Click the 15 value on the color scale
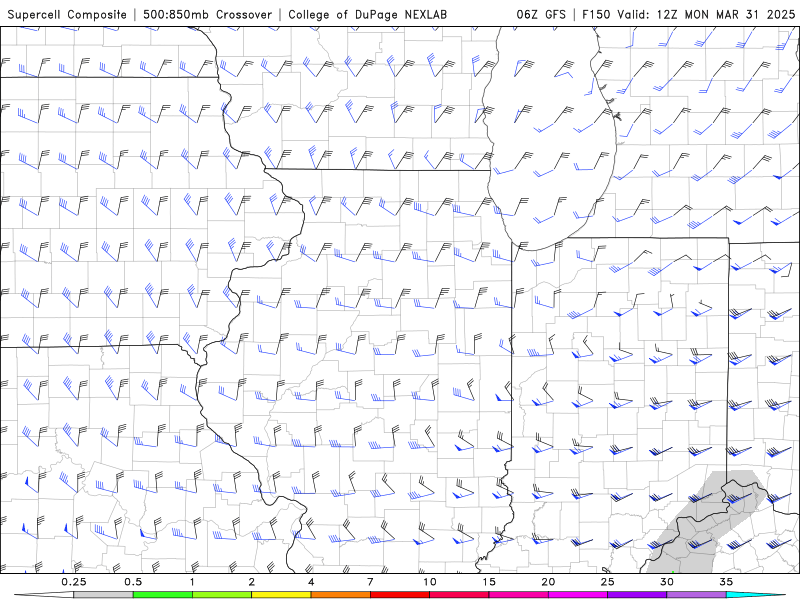This screenshot has height=600, width=800. tap(489, 582)
